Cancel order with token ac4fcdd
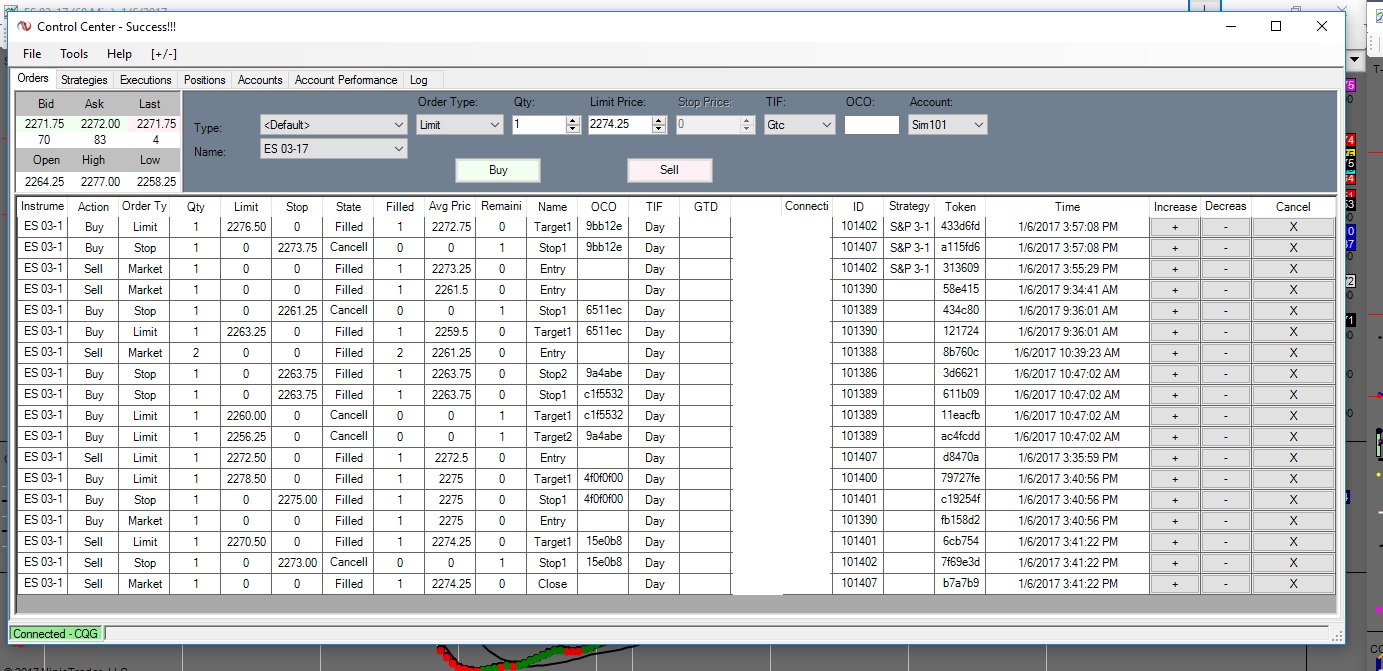 pyautogui.click(x=1293, y=437)
